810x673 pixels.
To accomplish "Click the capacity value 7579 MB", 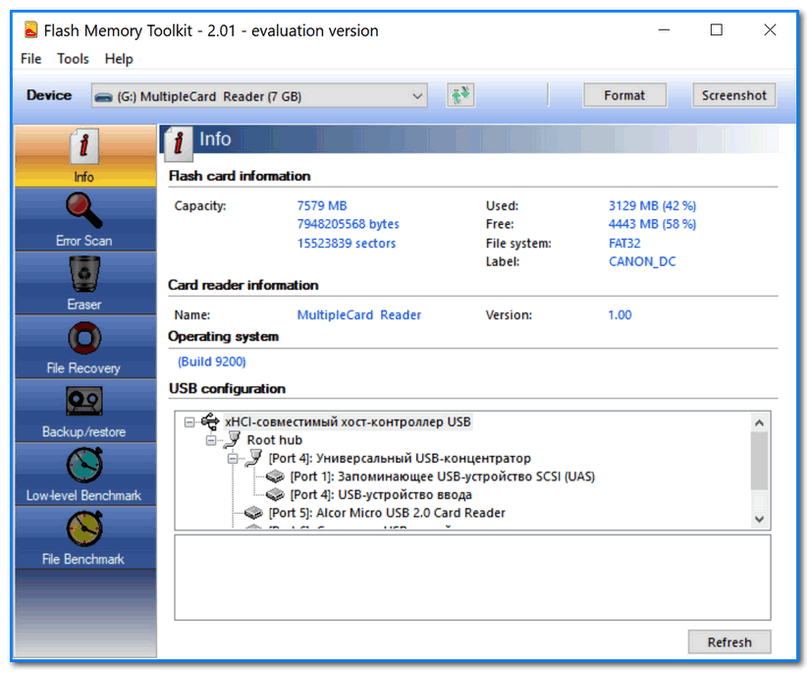I will coord(322,206).
